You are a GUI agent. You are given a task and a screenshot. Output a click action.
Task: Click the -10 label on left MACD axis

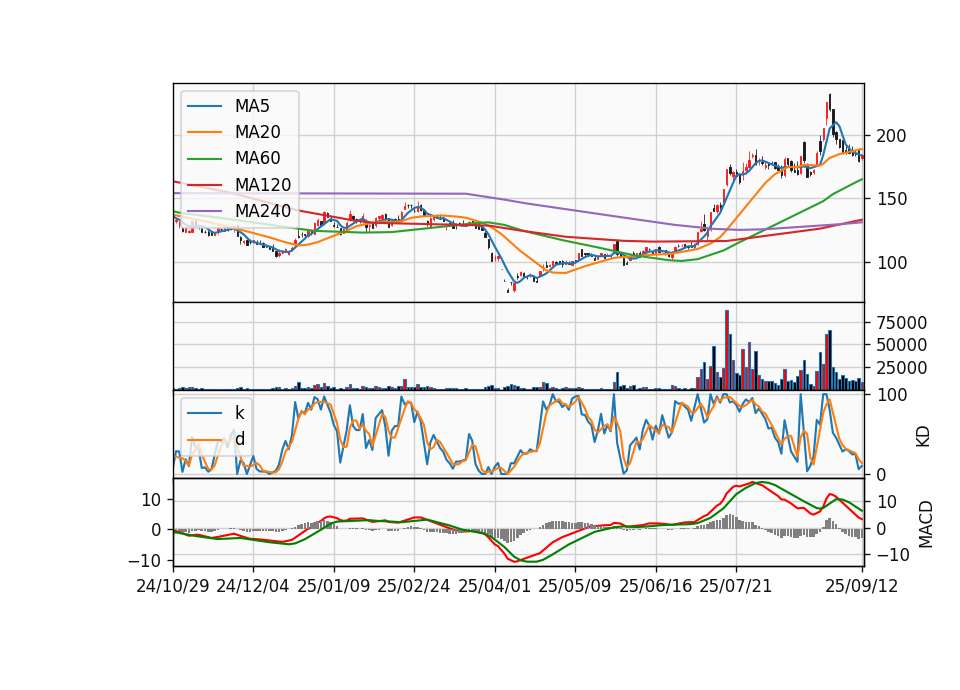144,560
